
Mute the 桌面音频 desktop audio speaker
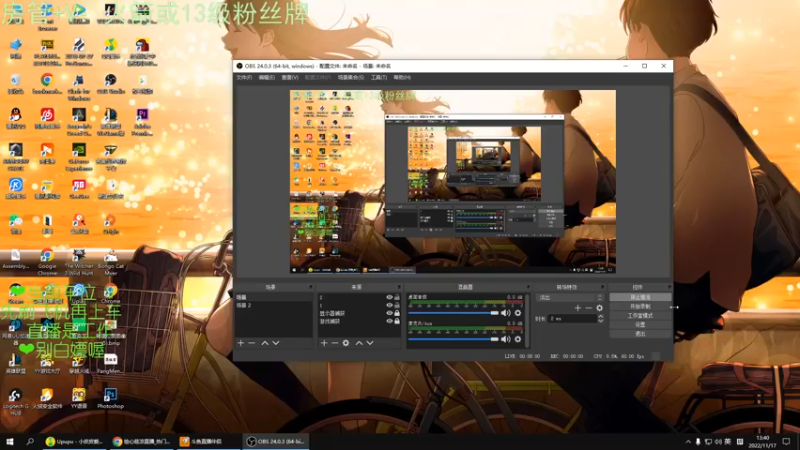506,313
